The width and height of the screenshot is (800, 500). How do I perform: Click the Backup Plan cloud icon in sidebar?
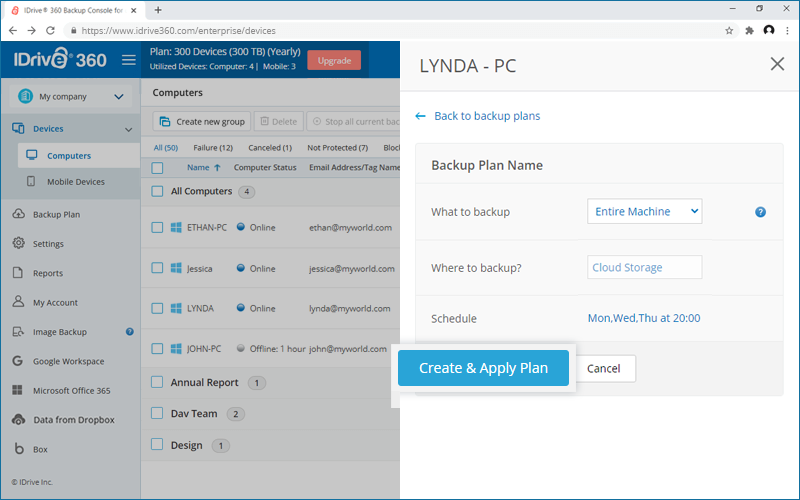pos(18,214)
